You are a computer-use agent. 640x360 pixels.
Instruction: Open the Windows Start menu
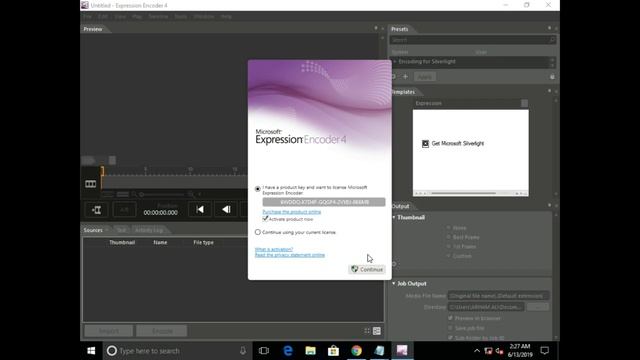(x=91, y=351)
